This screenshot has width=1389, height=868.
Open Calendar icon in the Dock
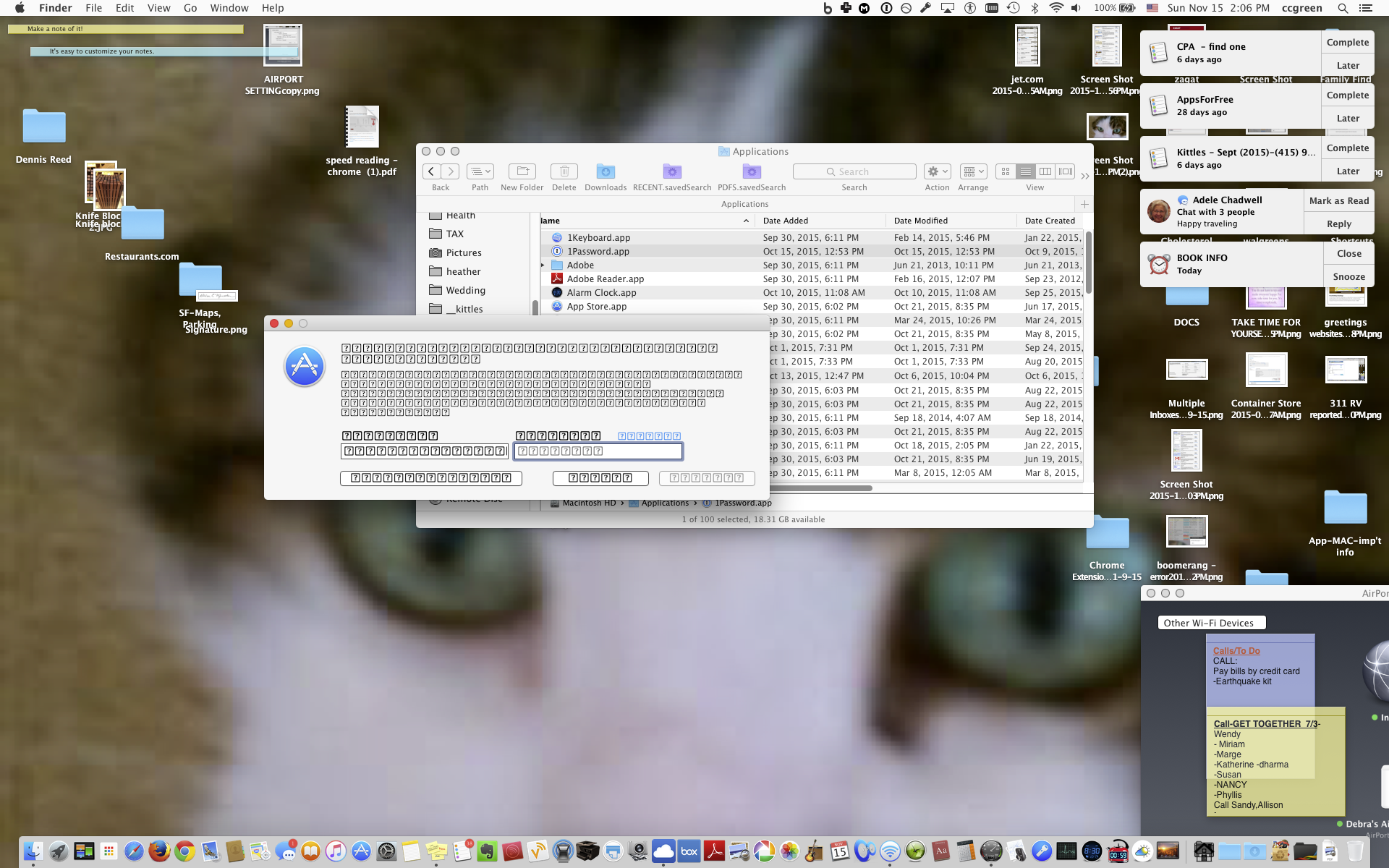tap(839, 851)
